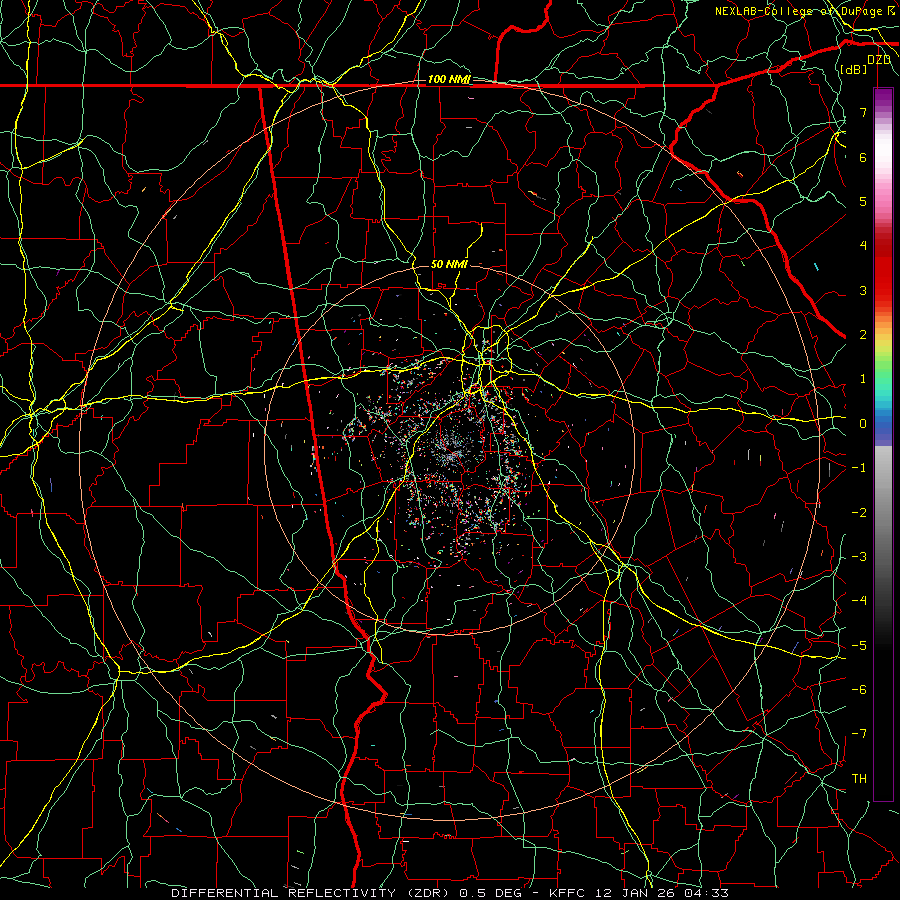Click the -5 value on the color scale

tap(859, 646)
